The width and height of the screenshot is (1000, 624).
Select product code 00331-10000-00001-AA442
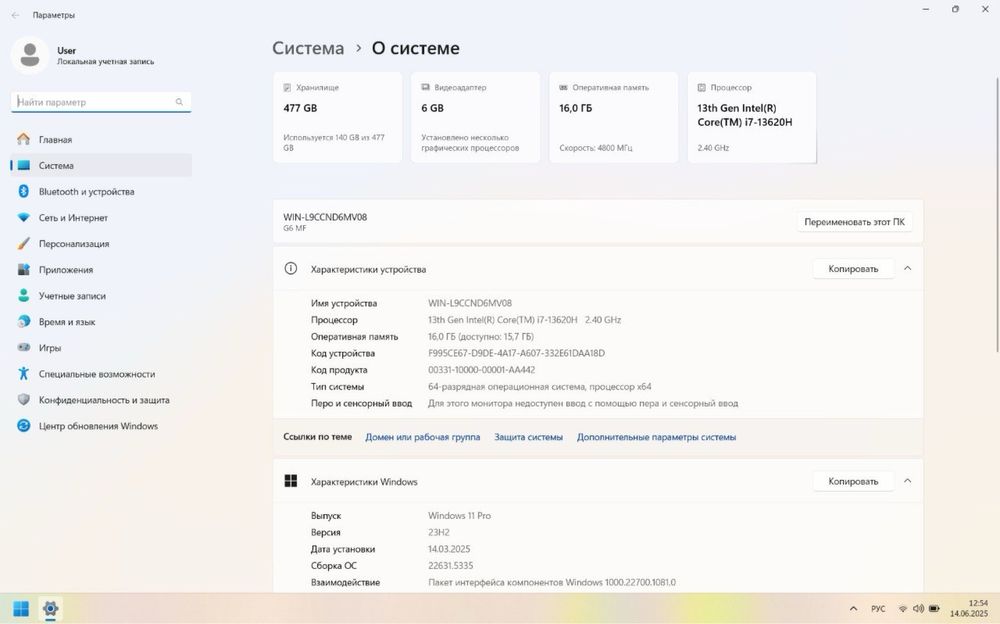(482, 369)
